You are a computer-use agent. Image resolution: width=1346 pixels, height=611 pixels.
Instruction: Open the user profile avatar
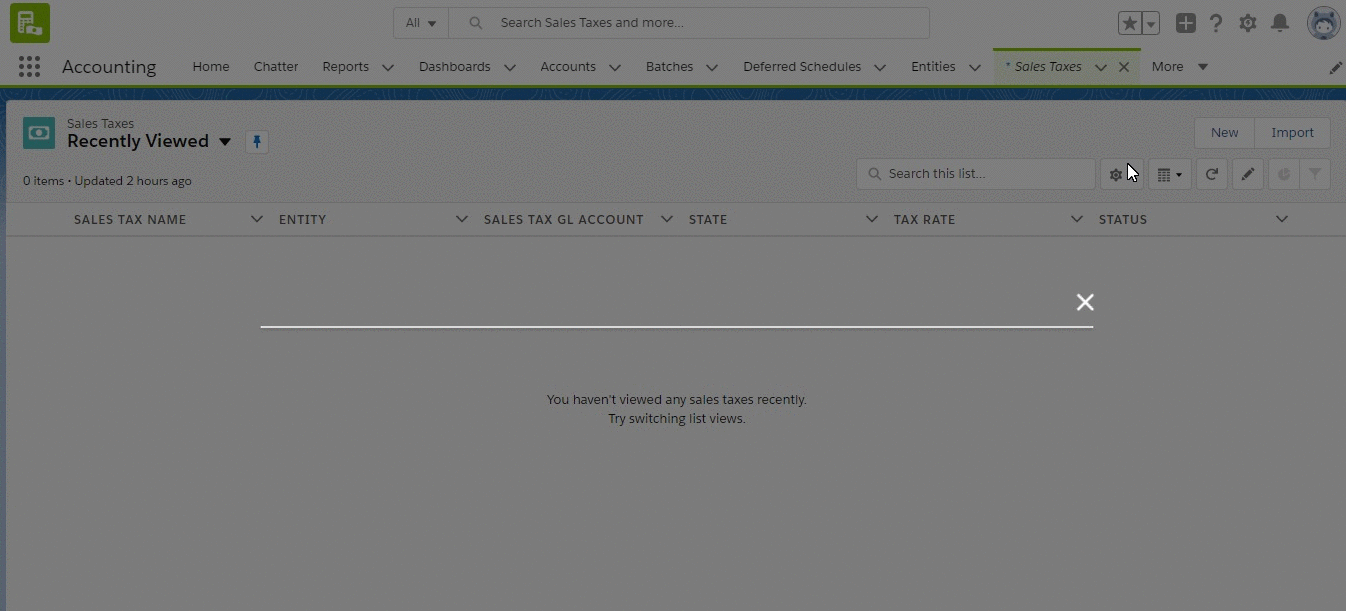coord(1323,23)
